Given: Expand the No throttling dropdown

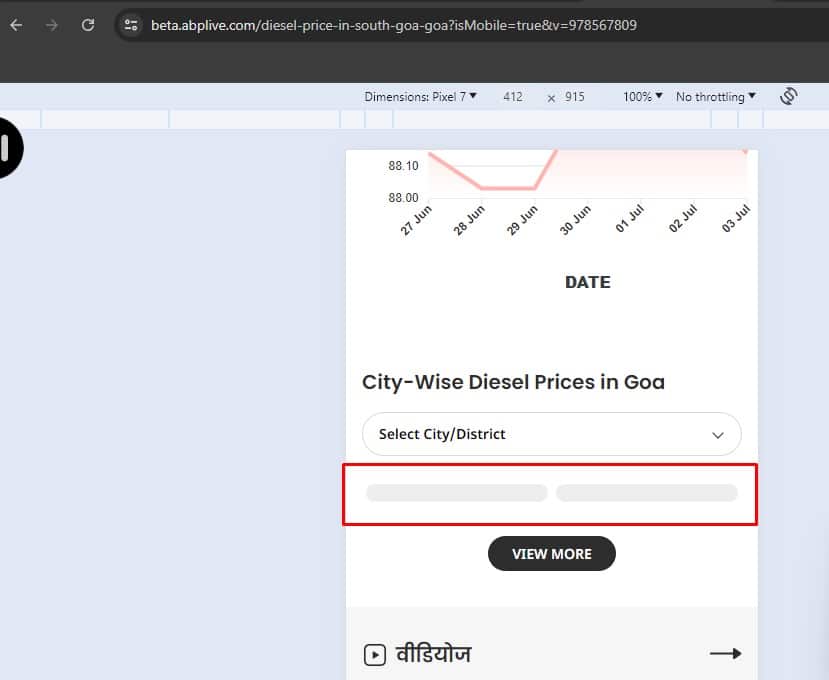Looking at the screenshot, I should click(x=715, y=97).
